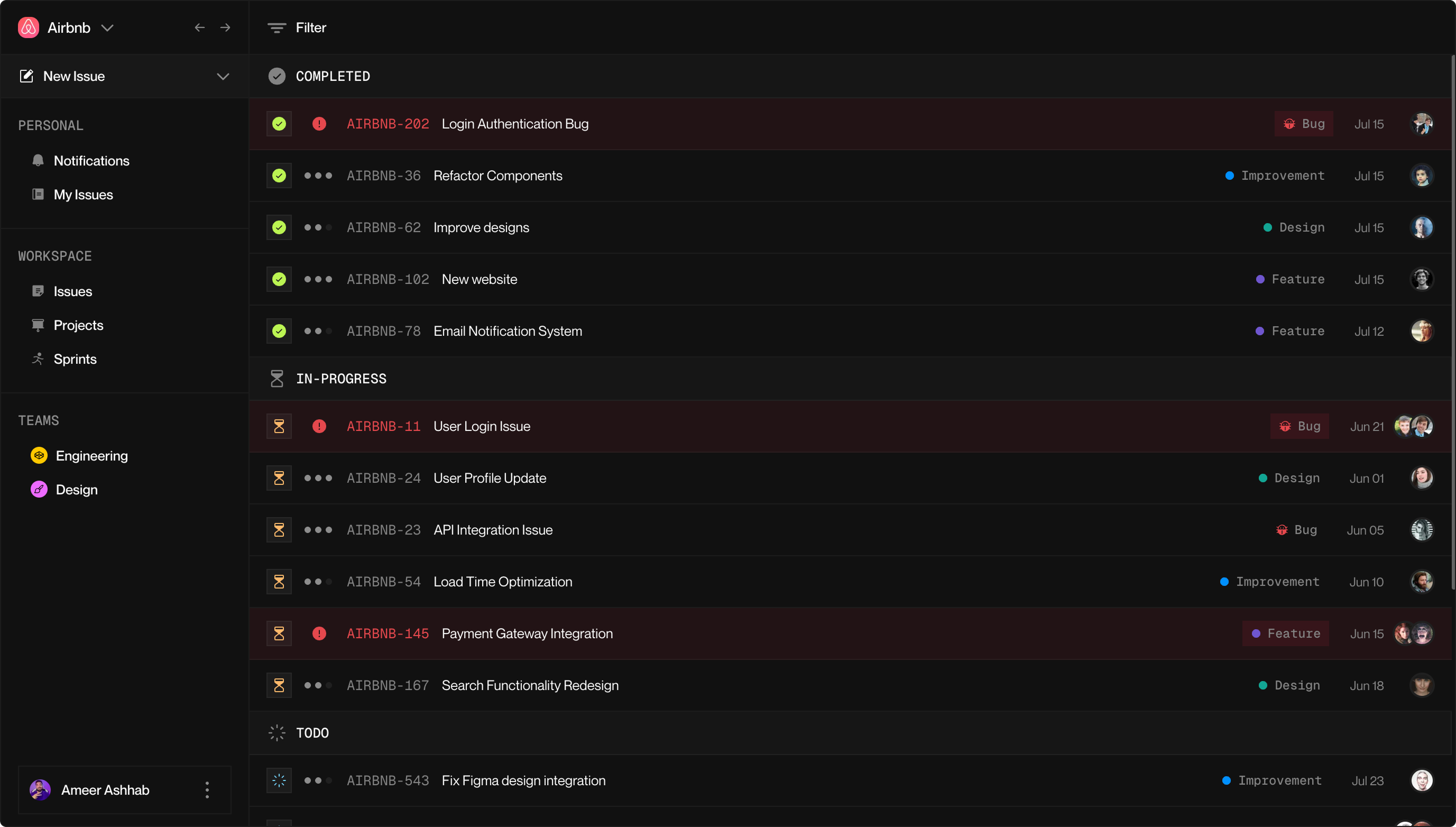Click three-dot priority icon on AIRBNB-36

click(318, 176)
